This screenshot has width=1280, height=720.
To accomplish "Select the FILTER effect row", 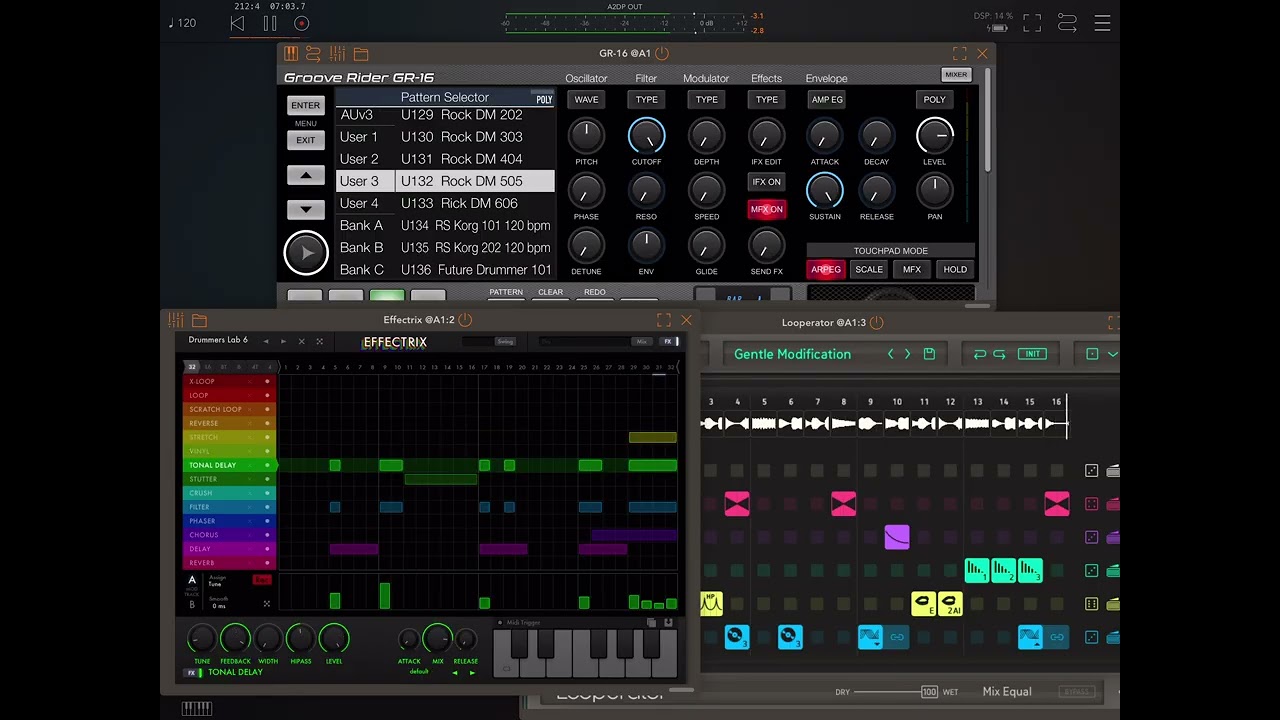I will click(230, 507).
